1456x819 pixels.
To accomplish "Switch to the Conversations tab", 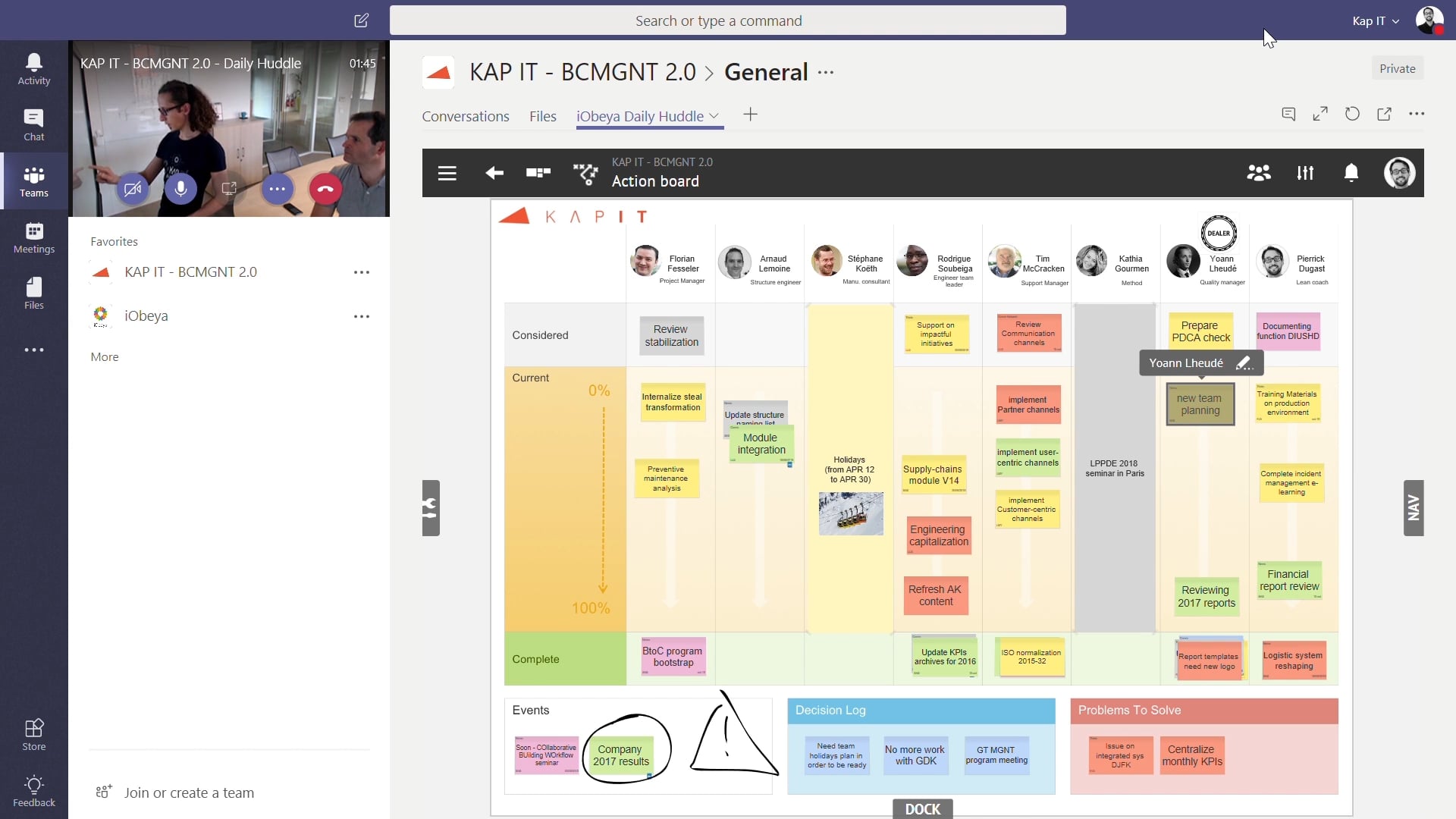I will tap(466, 116).
